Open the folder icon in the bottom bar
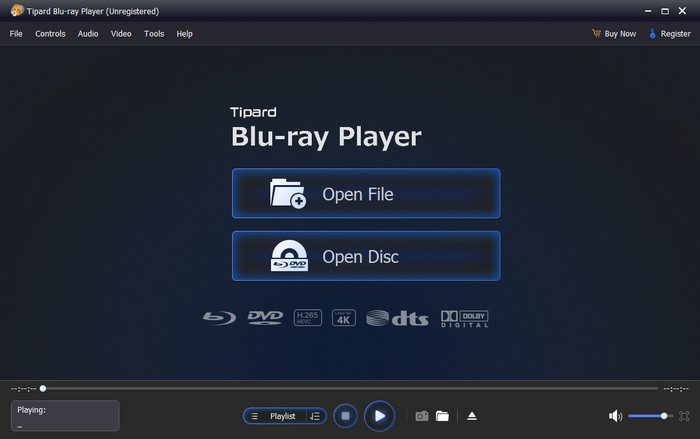The width and height of the screenshot is (700, 439). [x=442, y=416]
